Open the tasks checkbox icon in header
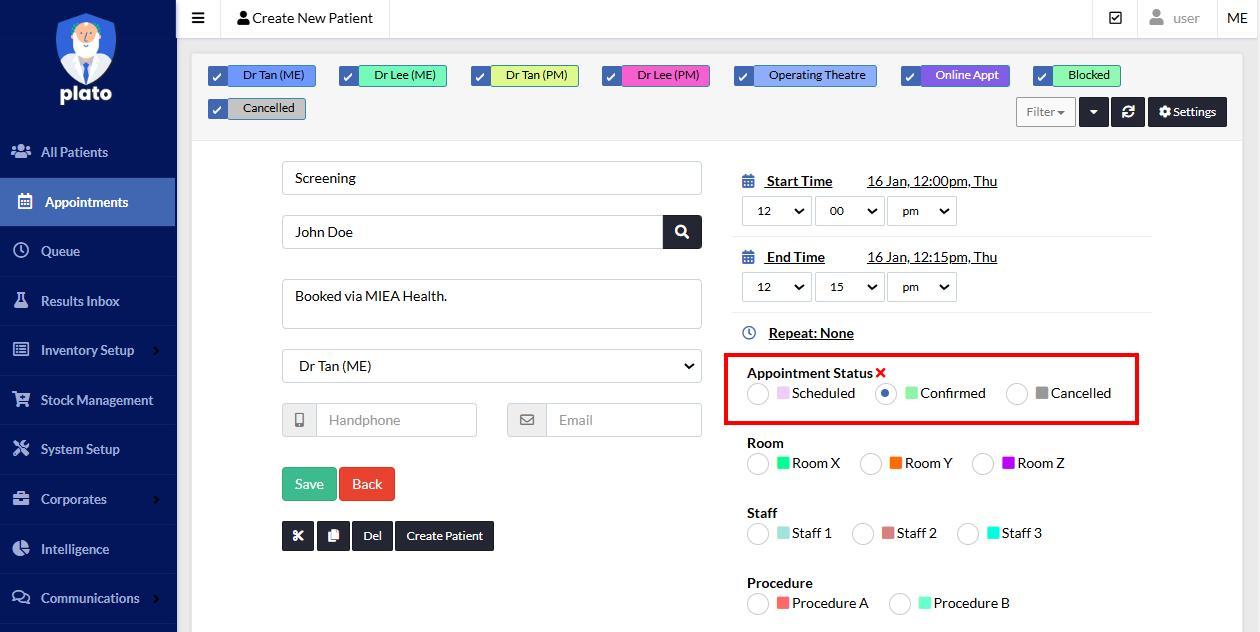Screen dimensions: 1260x632 1115,18
